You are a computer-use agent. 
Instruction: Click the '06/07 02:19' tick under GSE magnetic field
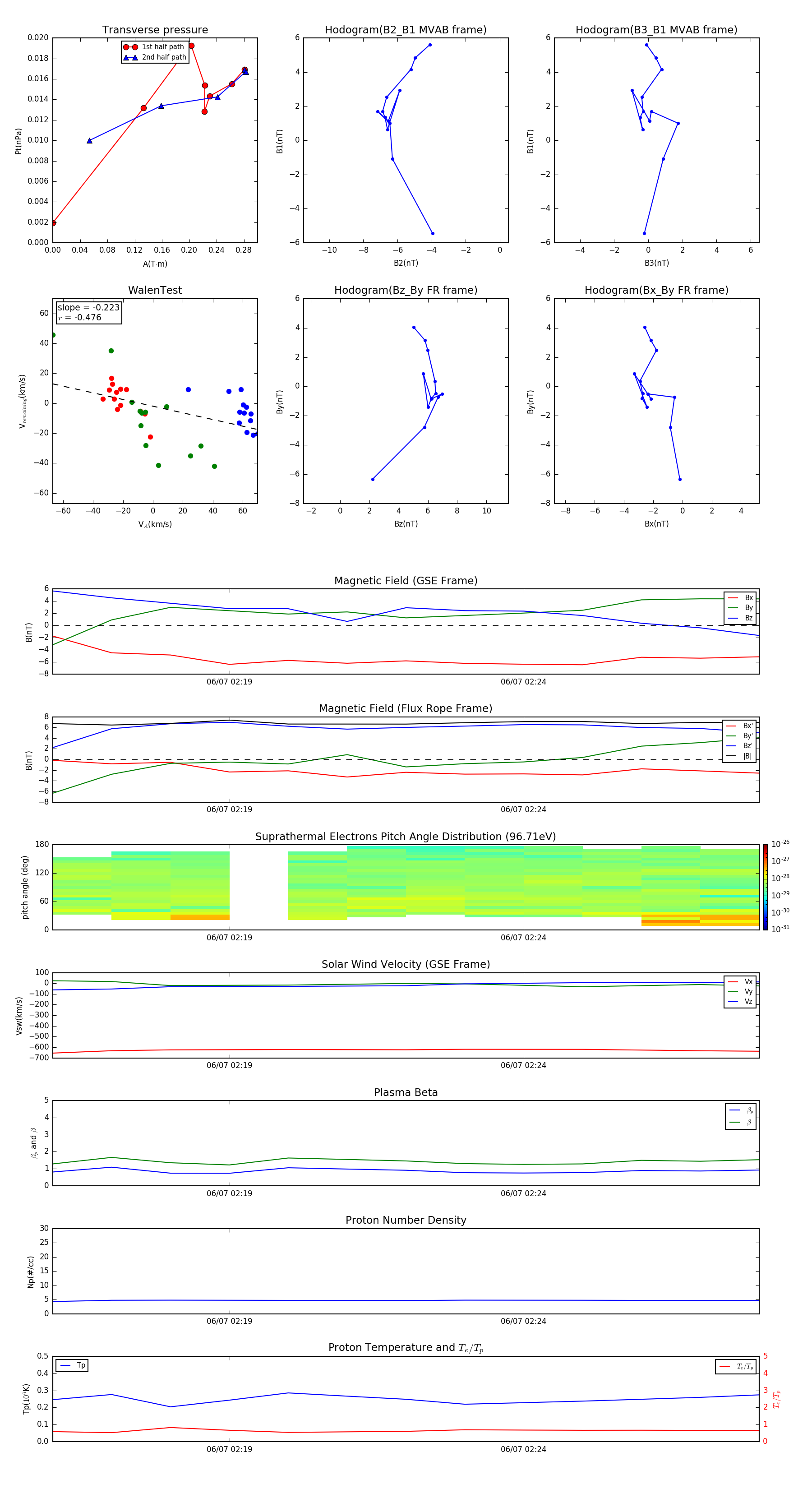pos(230,682)
